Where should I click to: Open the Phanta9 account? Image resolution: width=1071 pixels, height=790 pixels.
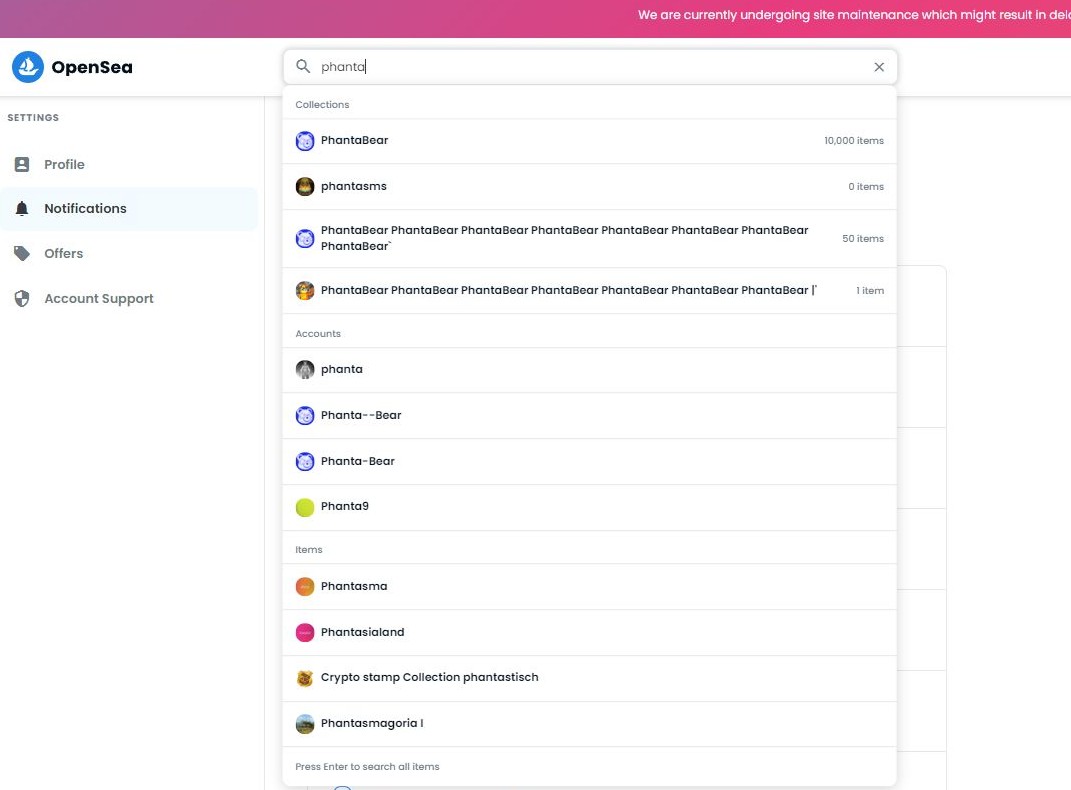589,507
